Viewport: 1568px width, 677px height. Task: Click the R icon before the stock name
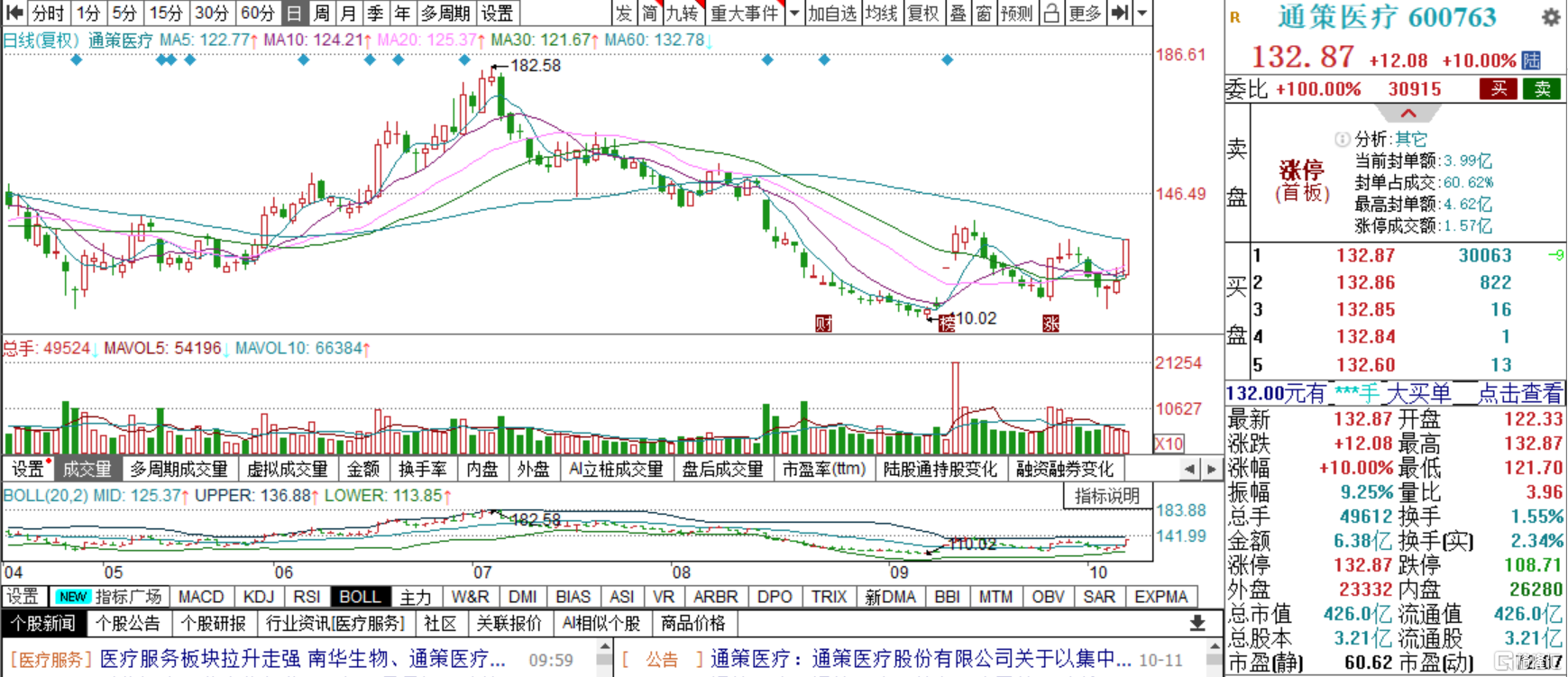coord(1235,18)
